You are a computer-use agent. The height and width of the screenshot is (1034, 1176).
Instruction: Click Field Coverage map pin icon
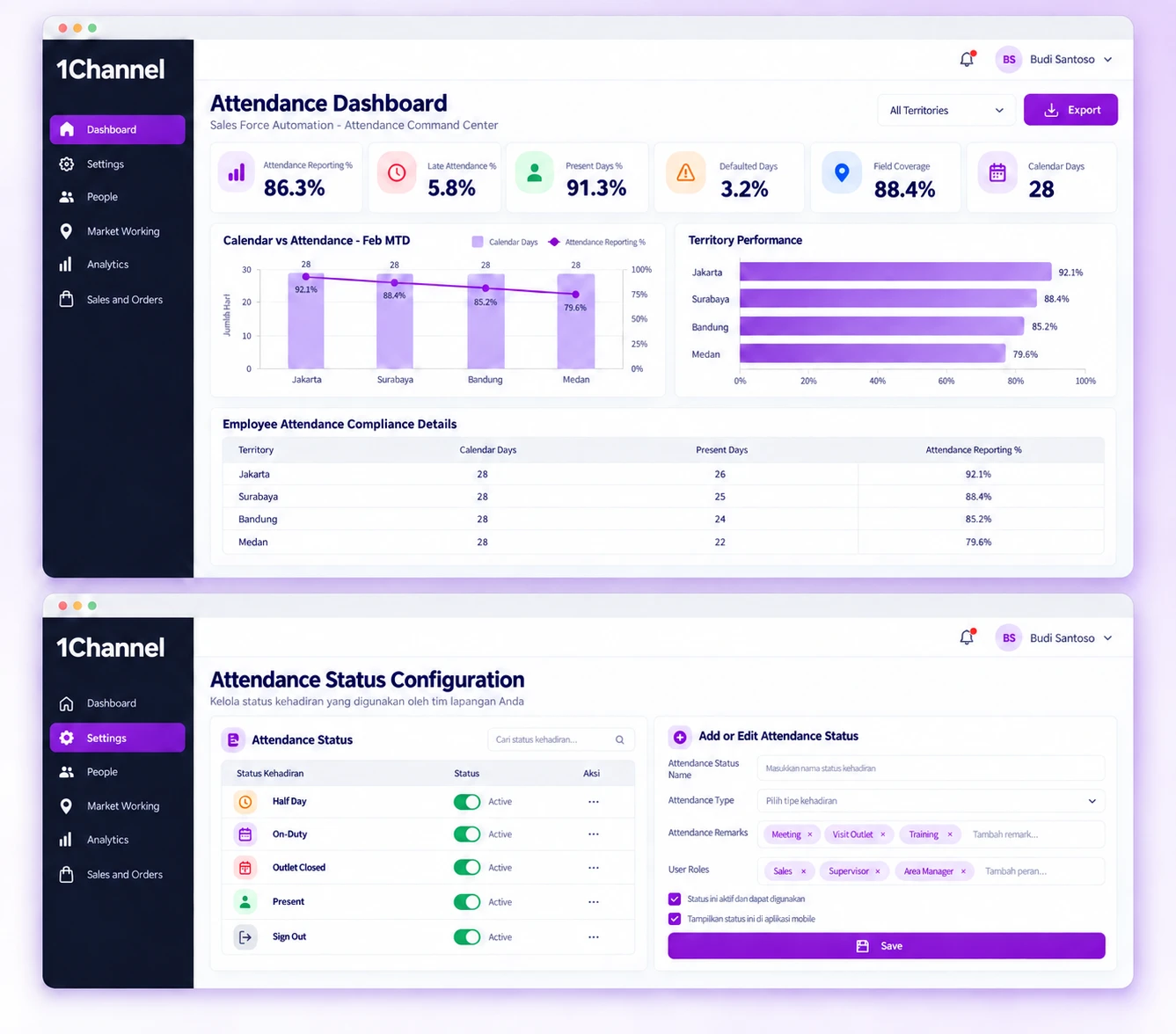[x=841, y=172]
